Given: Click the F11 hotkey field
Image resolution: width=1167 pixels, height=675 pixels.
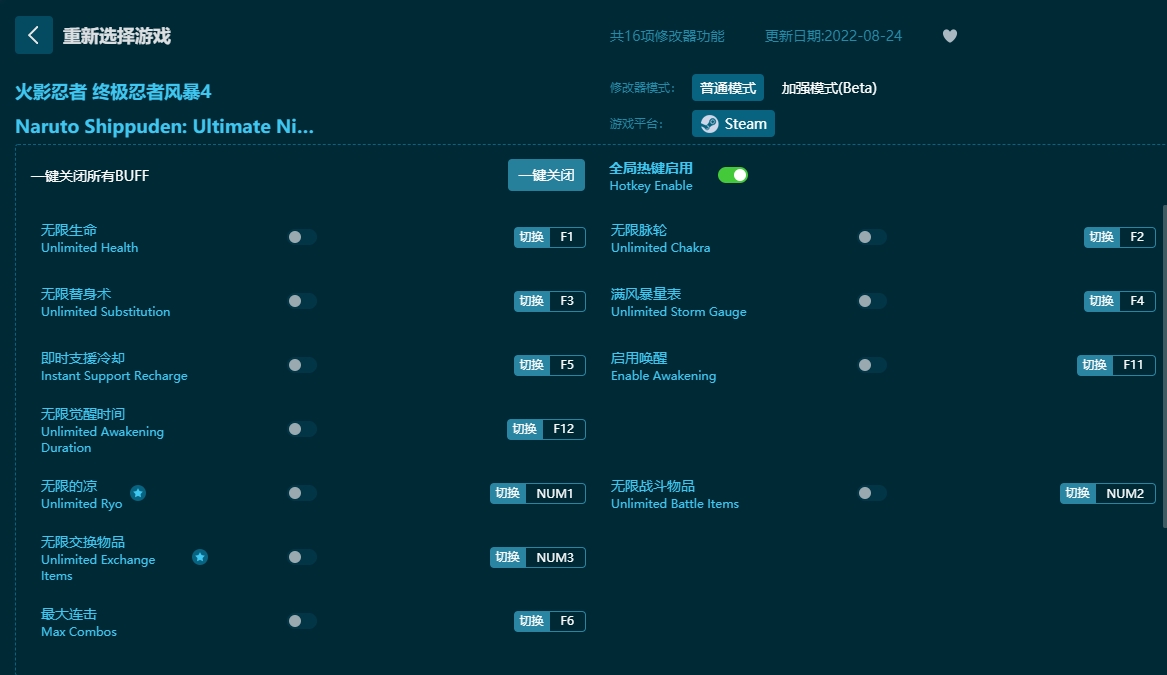Looking at the screenshot, I should pyautogui.click(x=1134, y=365).
